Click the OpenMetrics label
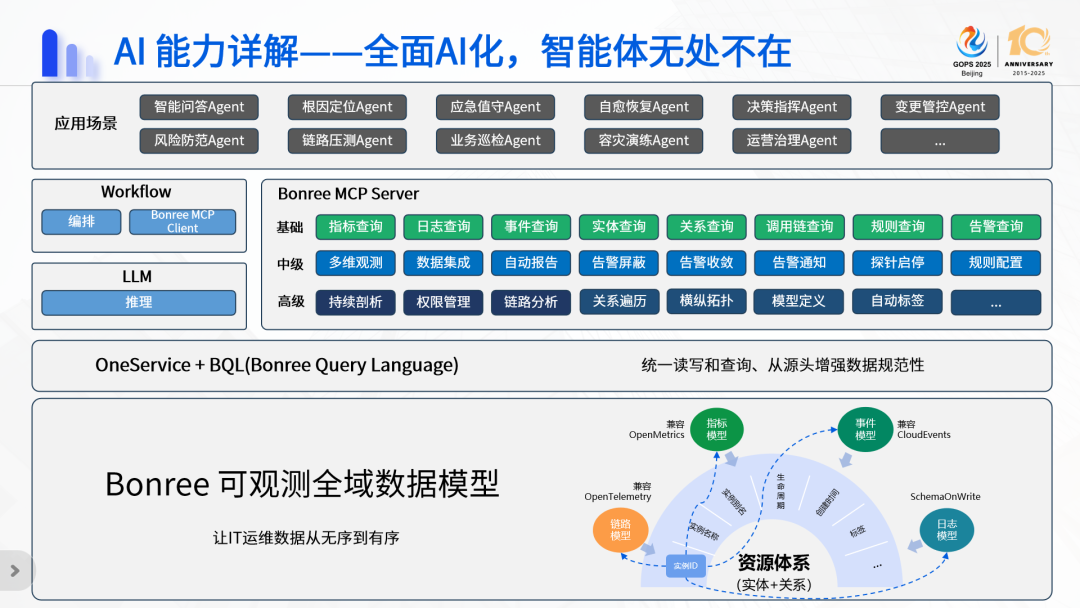Screen dimensions: 1080x608 (656, 435)
